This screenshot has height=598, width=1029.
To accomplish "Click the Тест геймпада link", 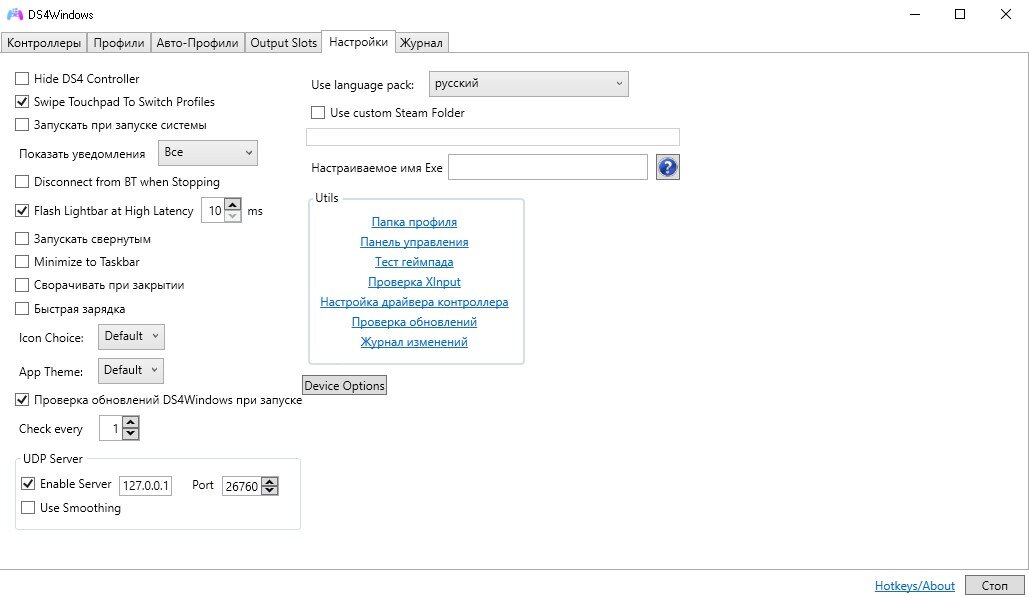I will pyautogui.click(x=414, y=262).
